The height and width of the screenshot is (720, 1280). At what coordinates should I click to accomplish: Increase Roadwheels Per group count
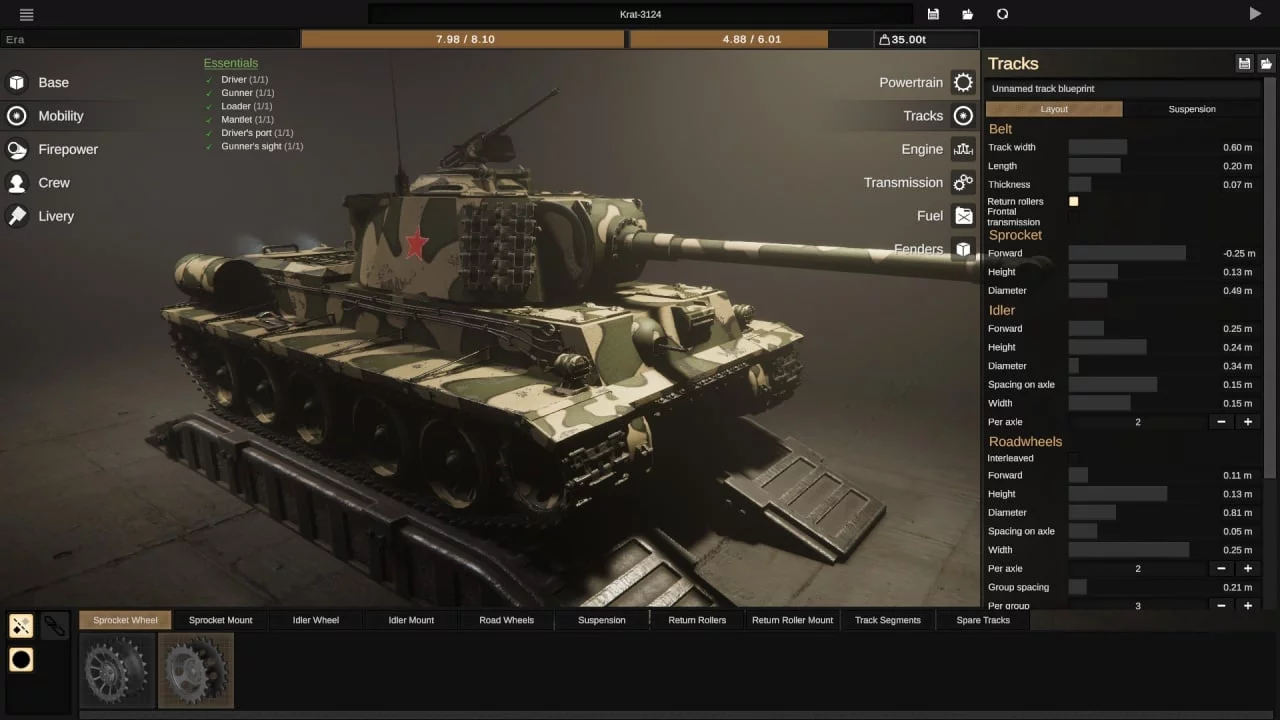(1247, 606)
